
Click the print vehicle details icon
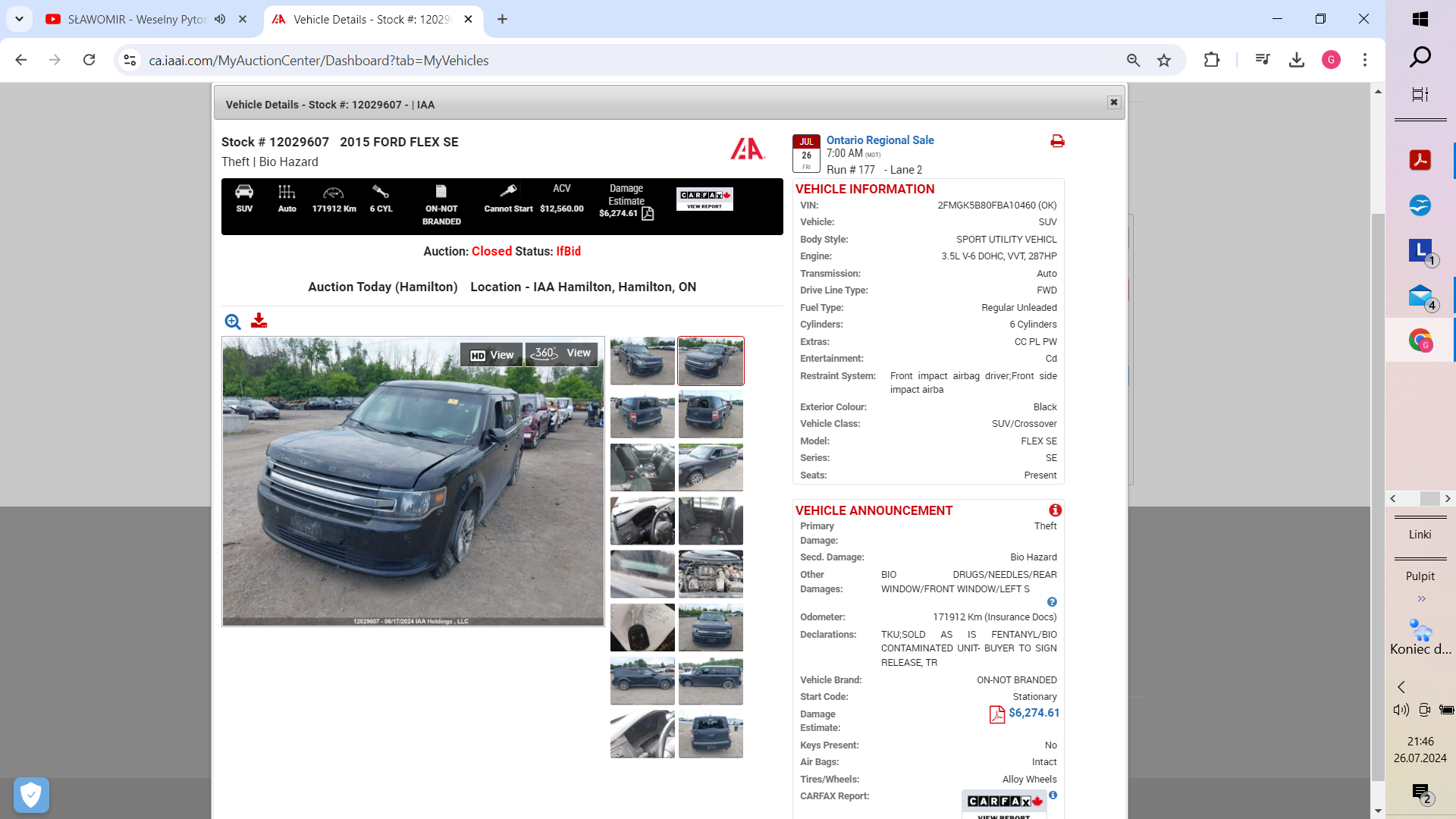[x=1057, y=141]
